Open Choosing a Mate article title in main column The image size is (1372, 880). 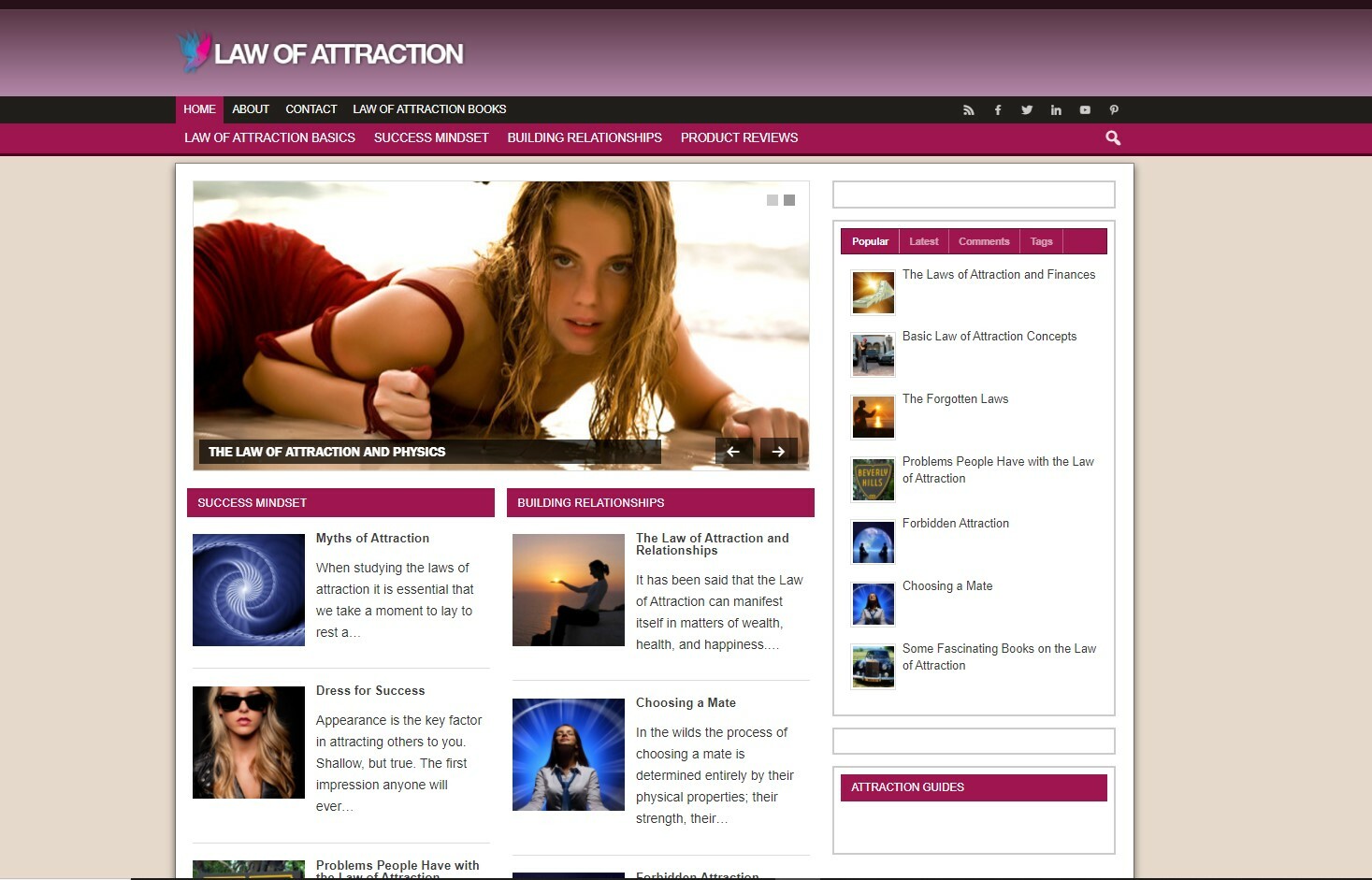(x=686, y=703)
